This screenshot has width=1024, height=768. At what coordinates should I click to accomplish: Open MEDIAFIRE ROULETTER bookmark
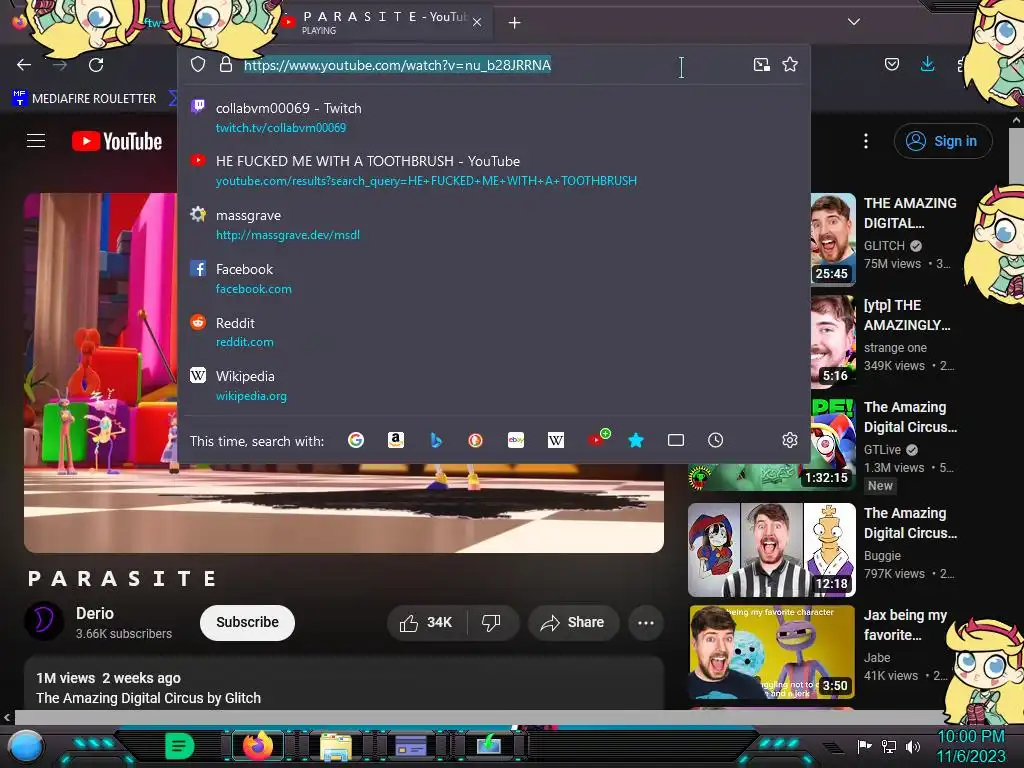[x=84, y=99]
